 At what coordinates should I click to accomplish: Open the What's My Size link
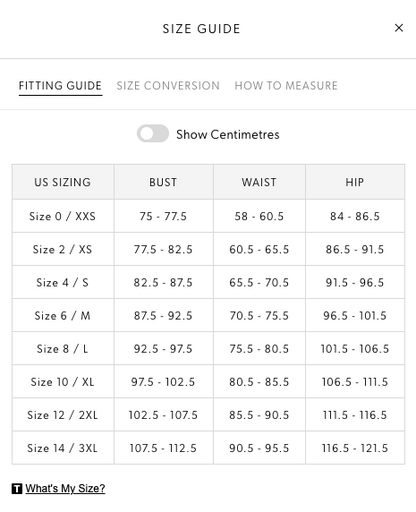tap(65, 488)
